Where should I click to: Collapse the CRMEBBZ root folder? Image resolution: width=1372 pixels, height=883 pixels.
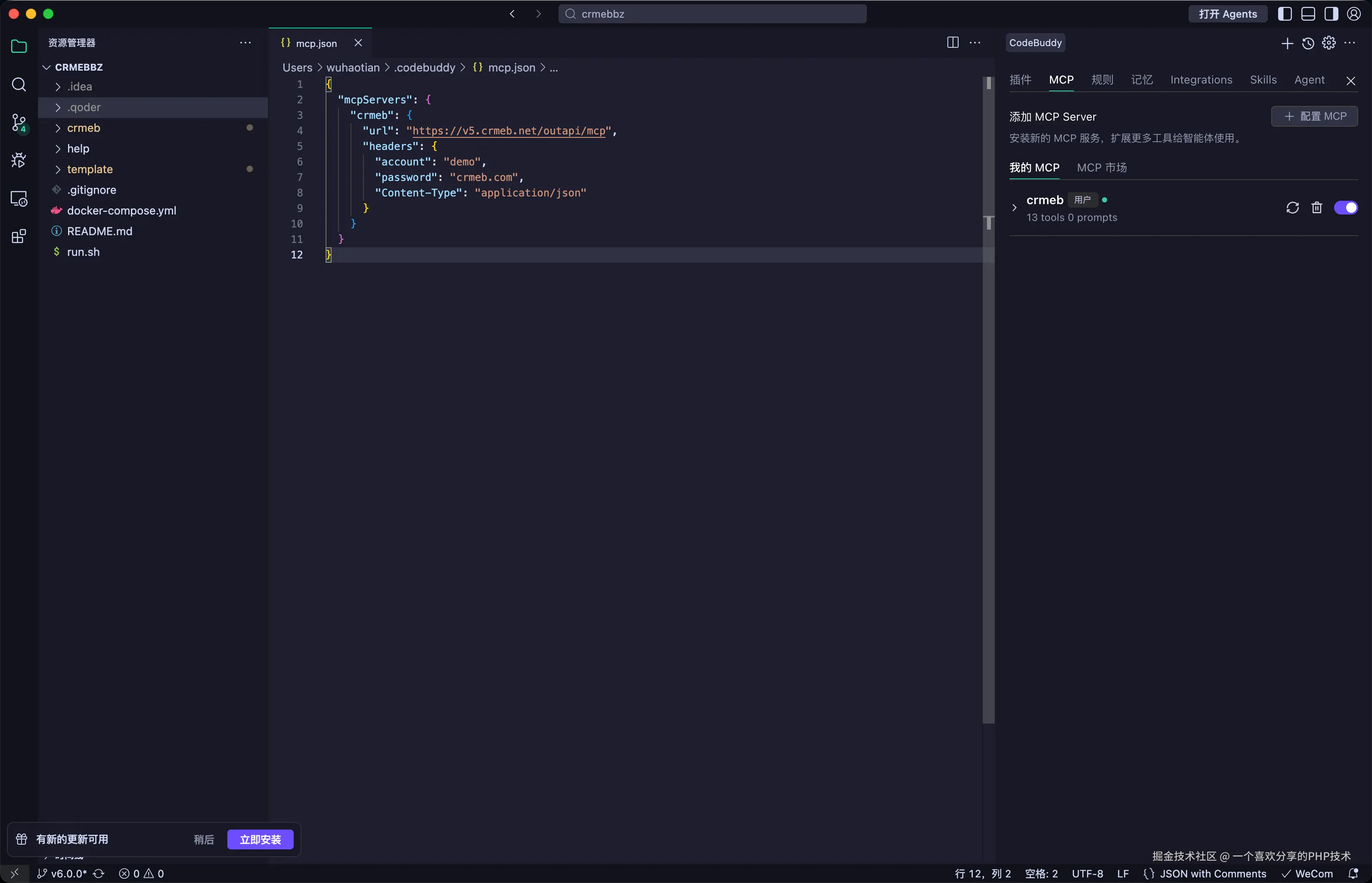click(x=47, y=67)
